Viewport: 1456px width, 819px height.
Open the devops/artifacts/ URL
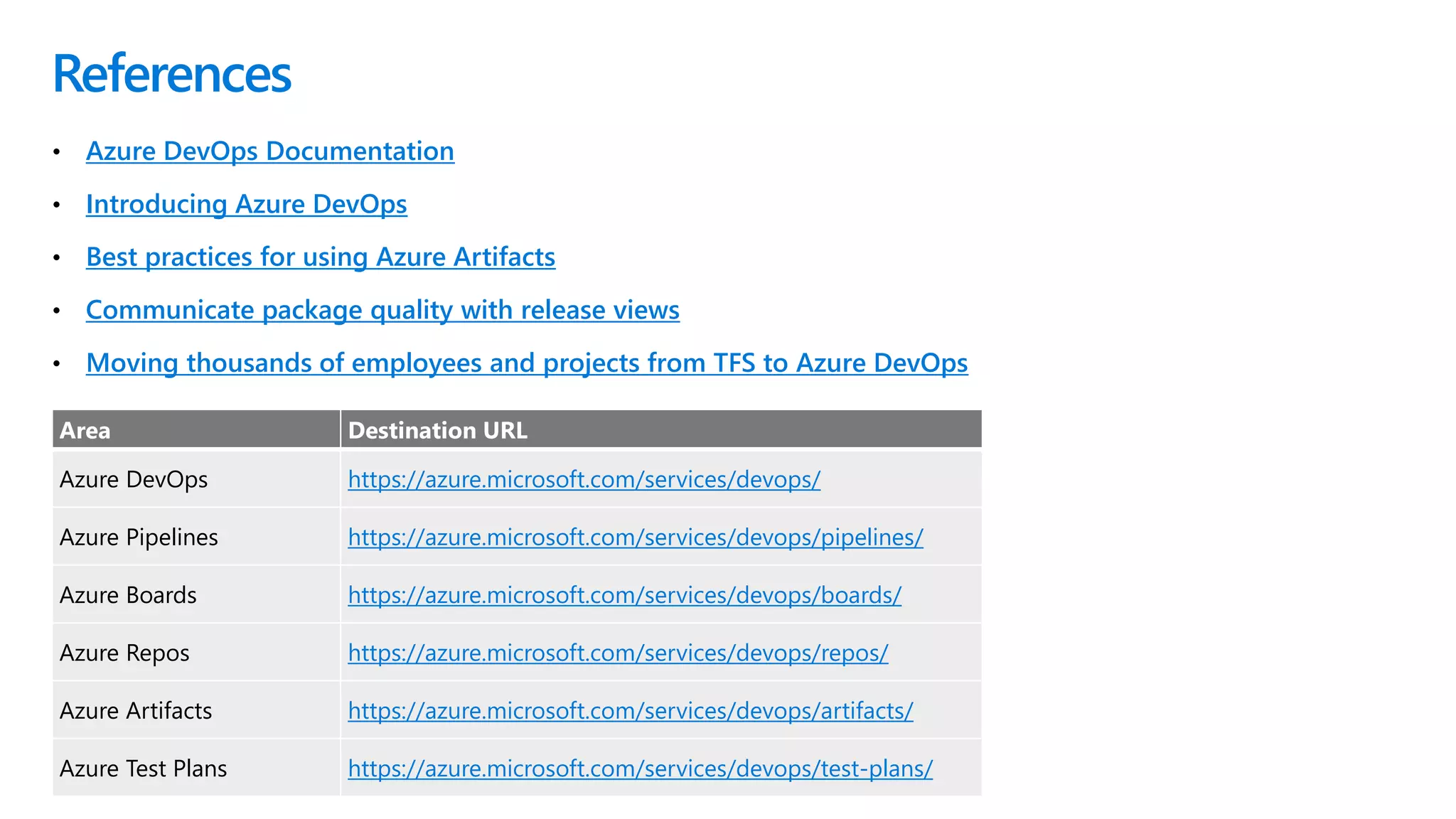(630, 711)
